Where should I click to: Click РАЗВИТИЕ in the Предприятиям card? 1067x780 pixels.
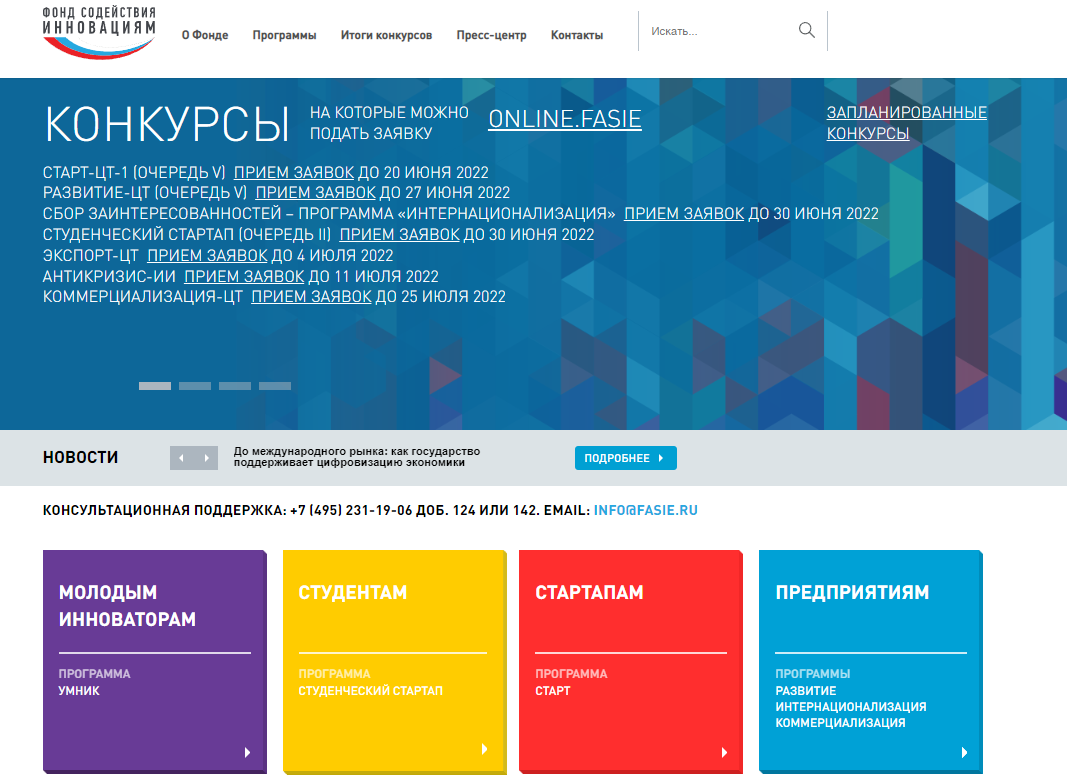click(x=806, y=691)
